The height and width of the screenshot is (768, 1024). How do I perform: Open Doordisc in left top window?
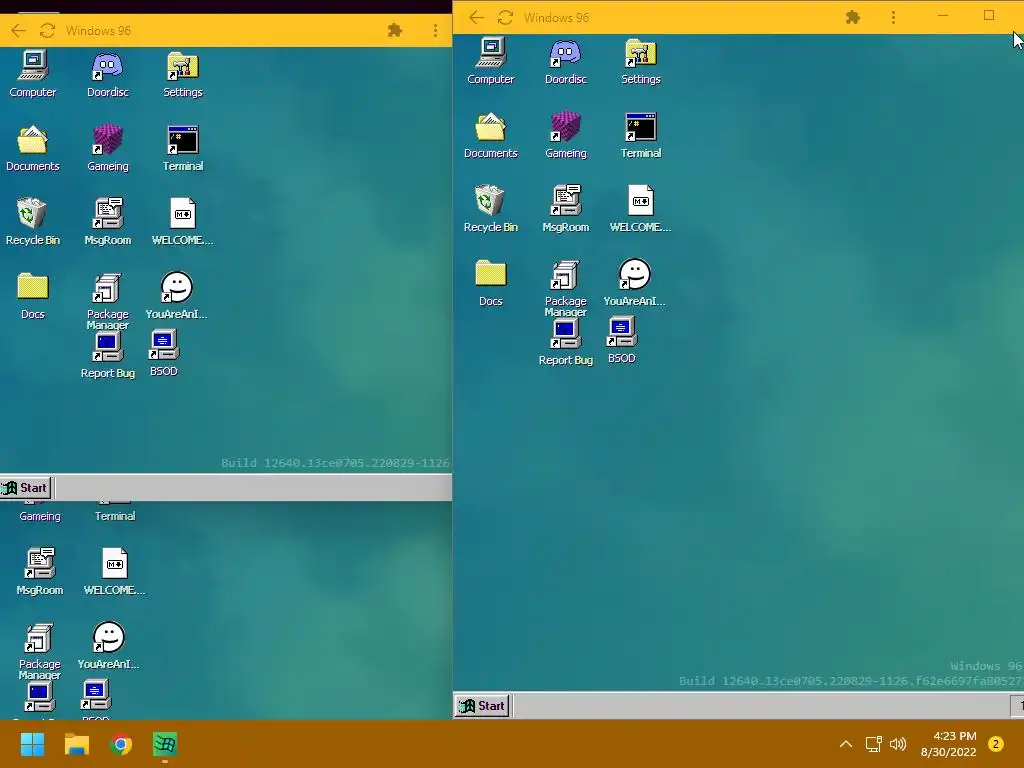point(108,74)
